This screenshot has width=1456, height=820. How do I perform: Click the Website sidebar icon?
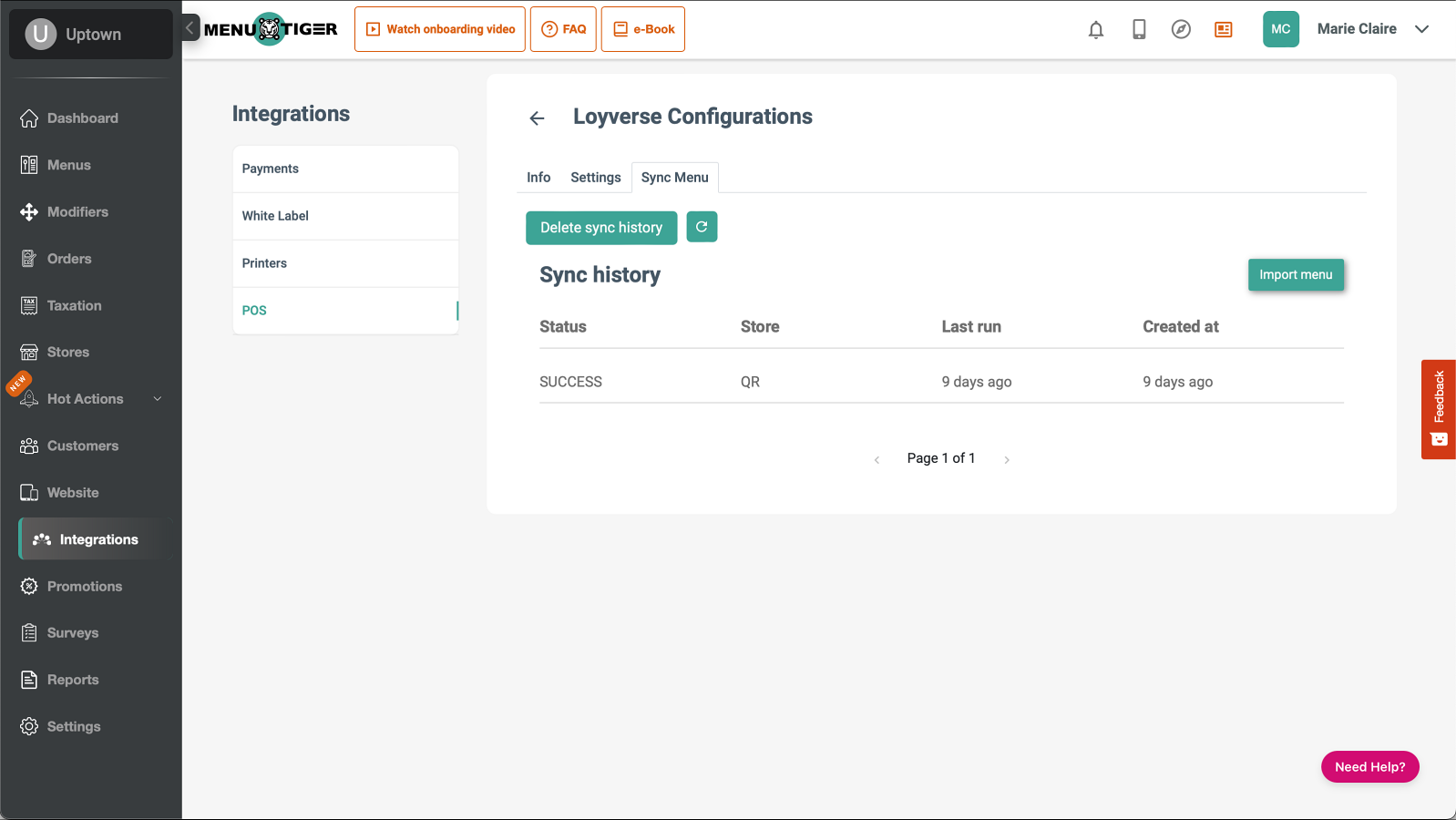(x=29, y=493)
